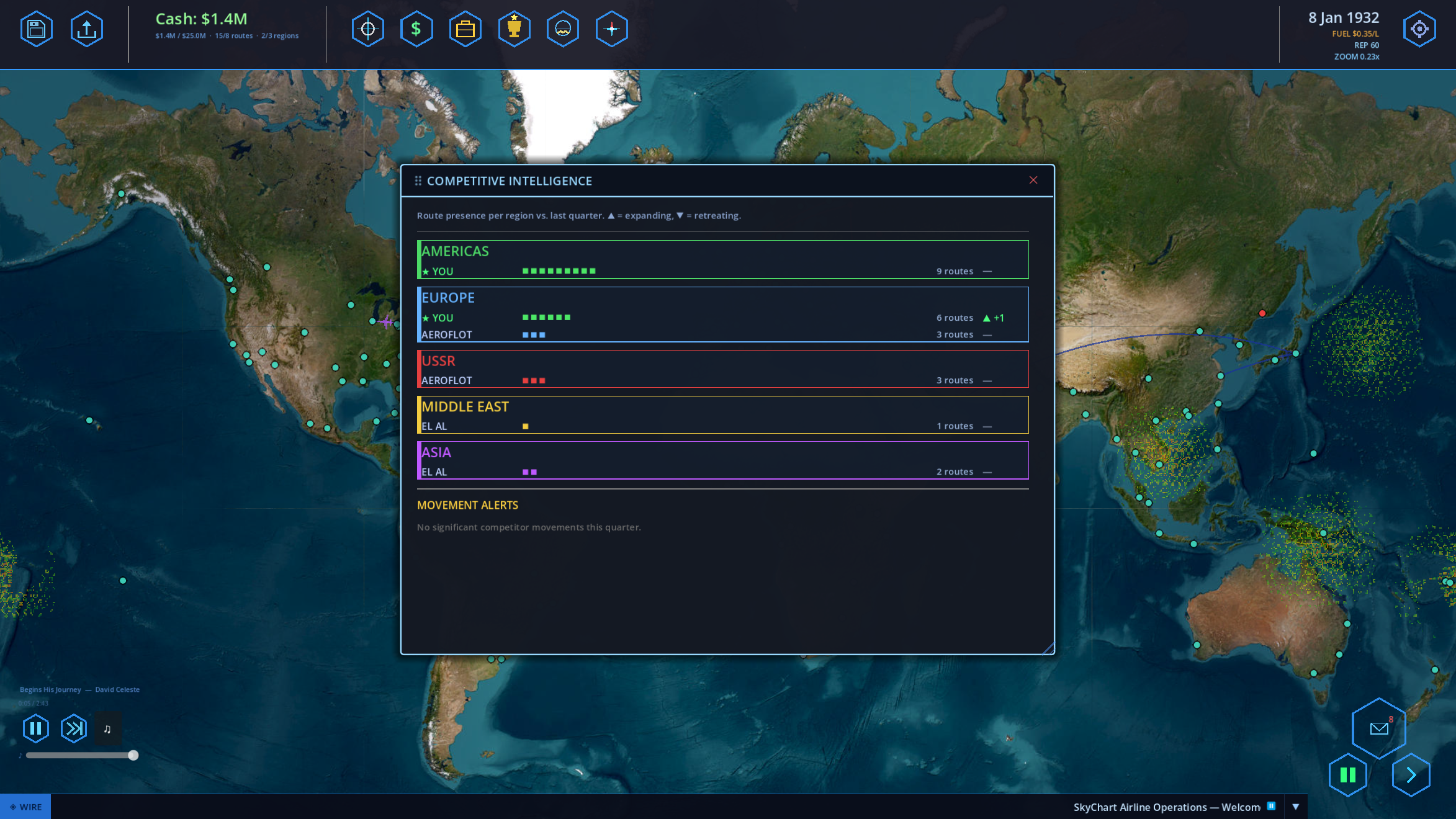Click the export/upload hexagon icon
This screenshot has width=1456, height=819.
(x=86, y=29)
